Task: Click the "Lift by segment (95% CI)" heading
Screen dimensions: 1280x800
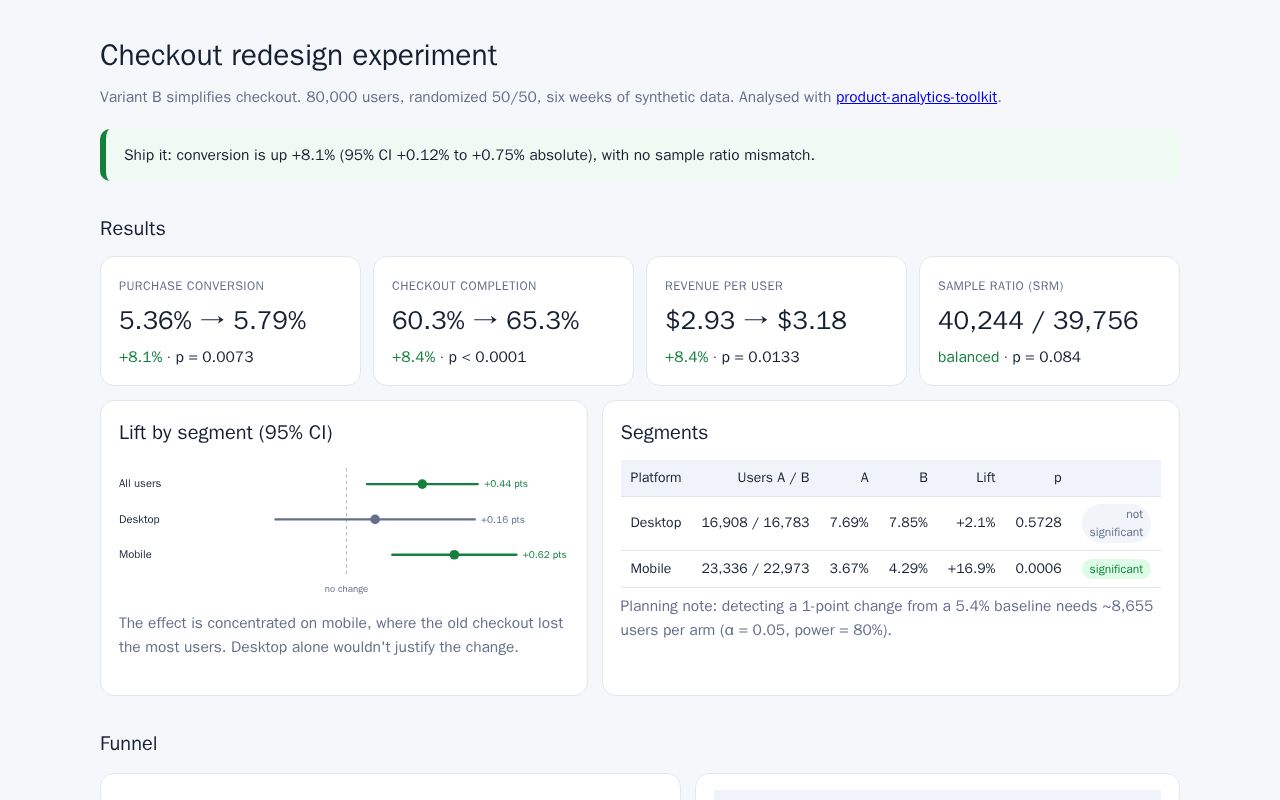Action: click(226, 432)
